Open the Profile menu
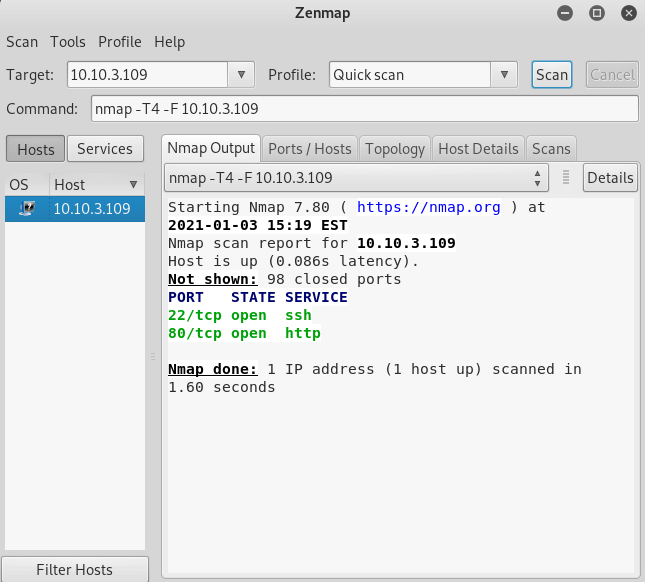This screenshot has width=645, height=582. click(x=120, y=42)
